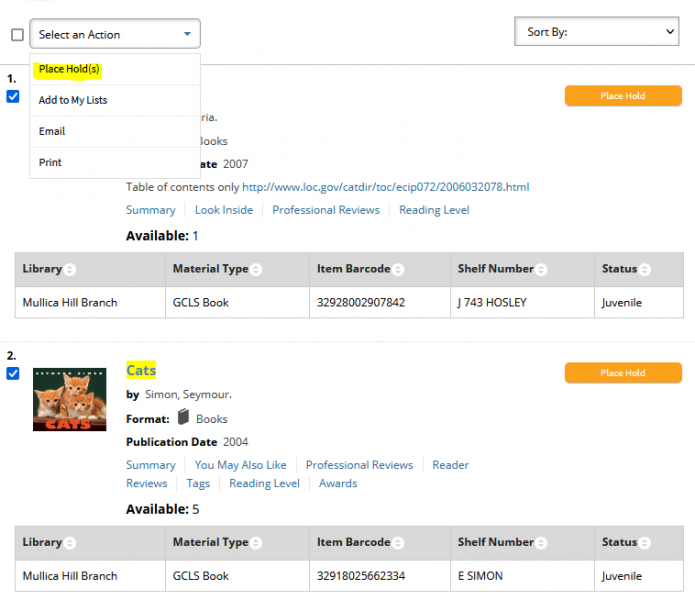This screenshot has width=695, height=600.
Task: Choose Email from the action menu
Action: 52,131
